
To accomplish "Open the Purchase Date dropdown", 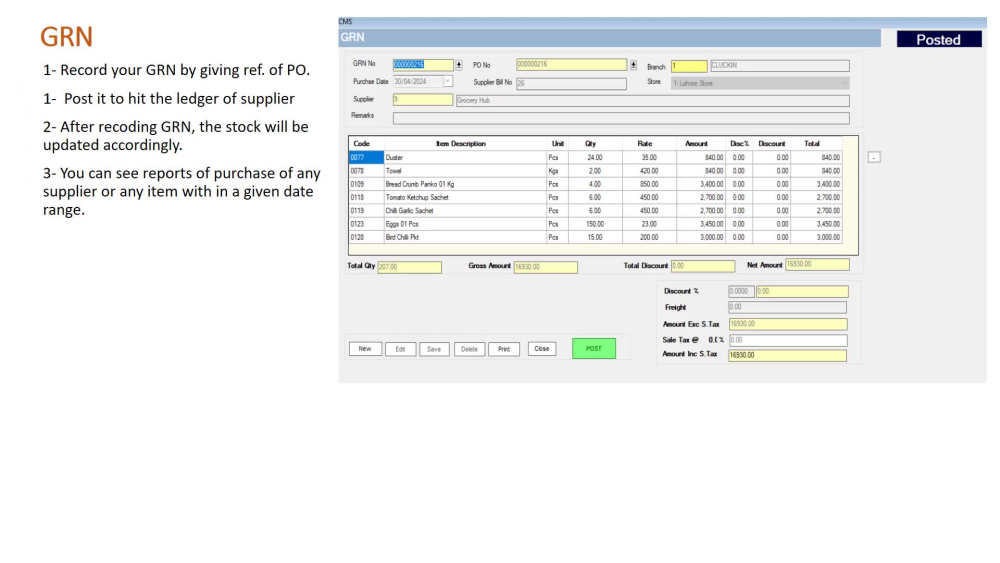I will (448, 82).
